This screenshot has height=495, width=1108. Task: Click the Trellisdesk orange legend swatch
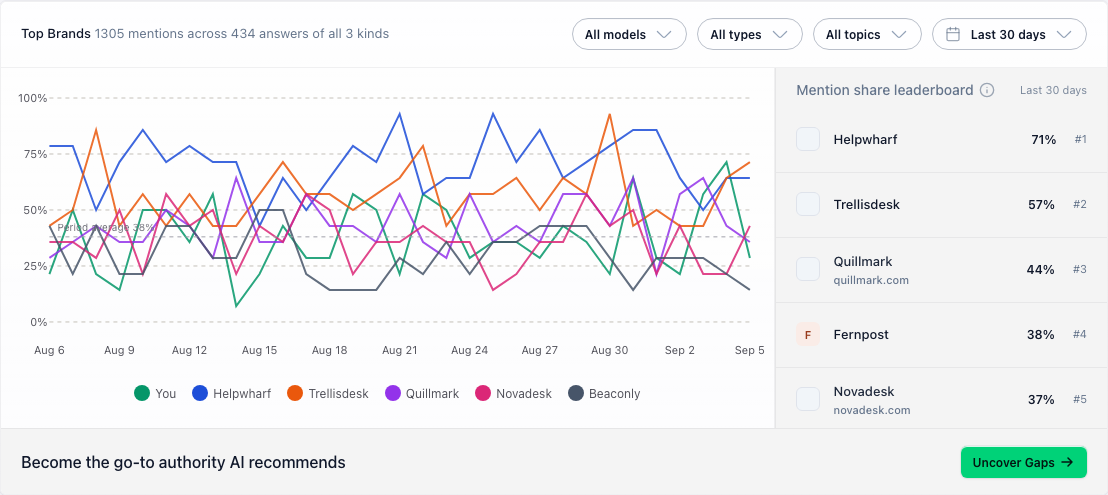tap(295, 393)
